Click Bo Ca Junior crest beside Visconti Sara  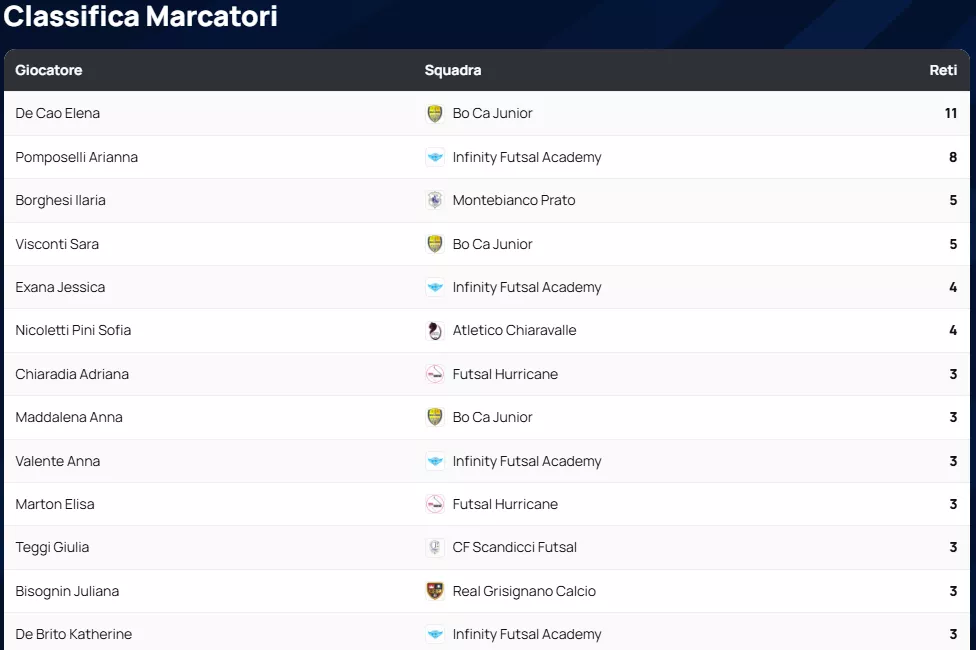[x=435, y=244]
